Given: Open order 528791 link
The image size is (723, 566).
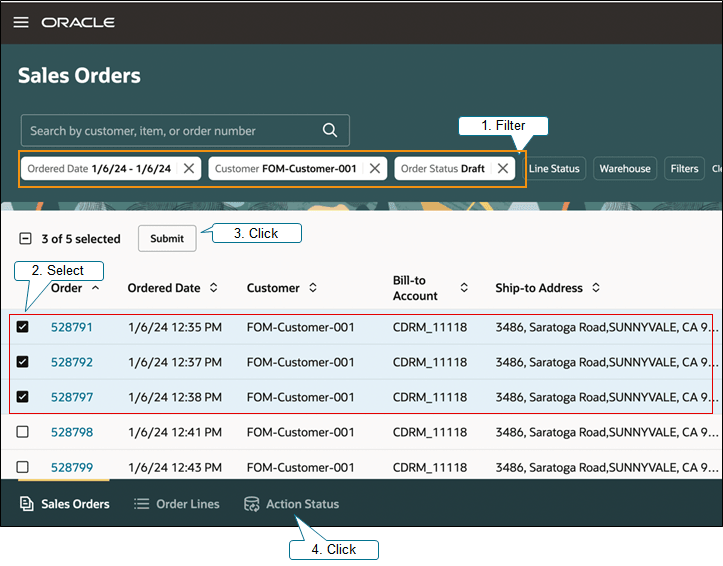Looking at the screenshot, I should [x=71, y=327].
